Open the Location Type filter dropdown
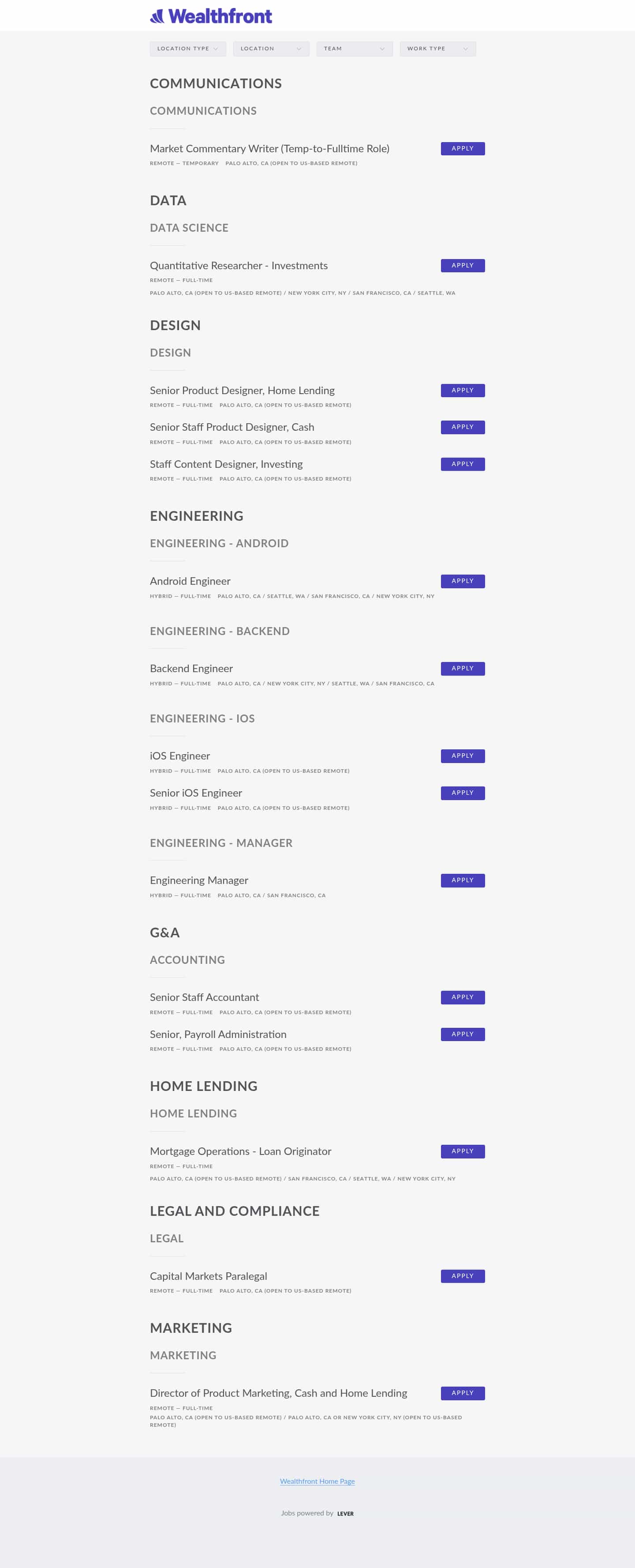The image size is (635, 1568). [188, 49]
